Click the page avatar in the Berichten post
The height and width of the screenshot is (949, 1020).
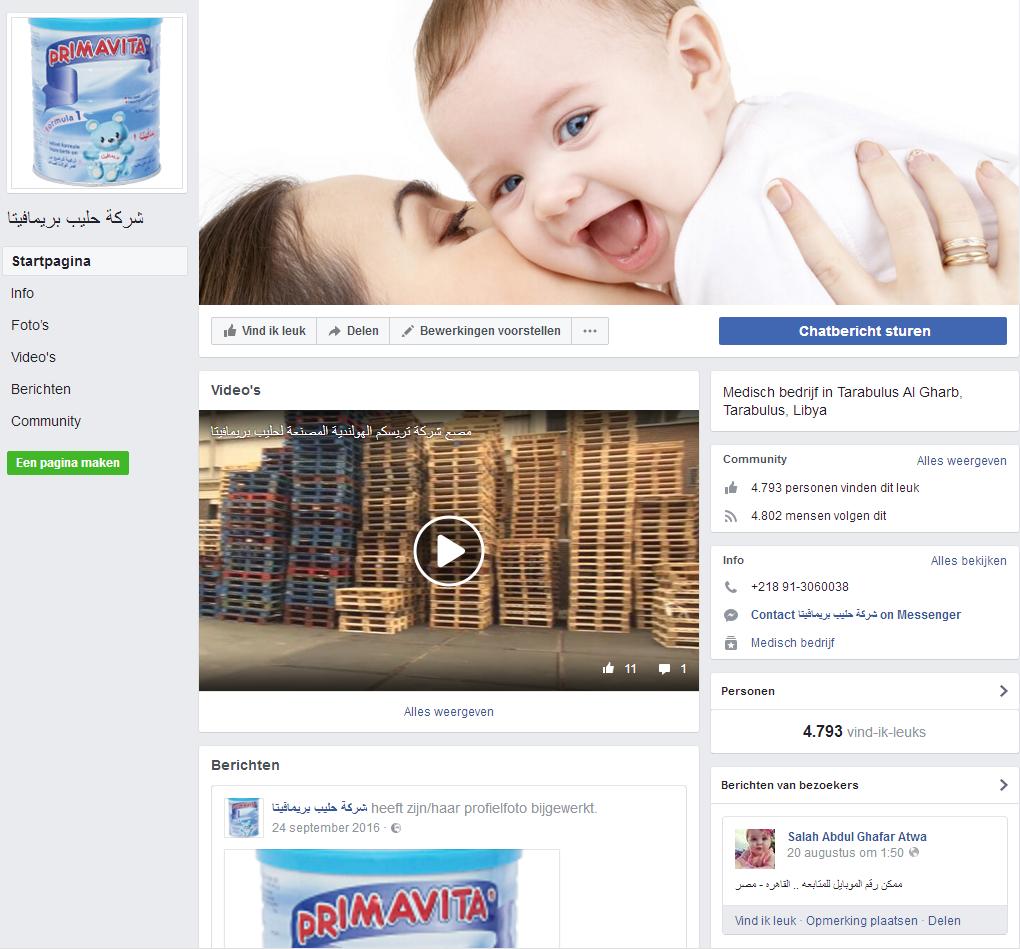tap(244, 818)
